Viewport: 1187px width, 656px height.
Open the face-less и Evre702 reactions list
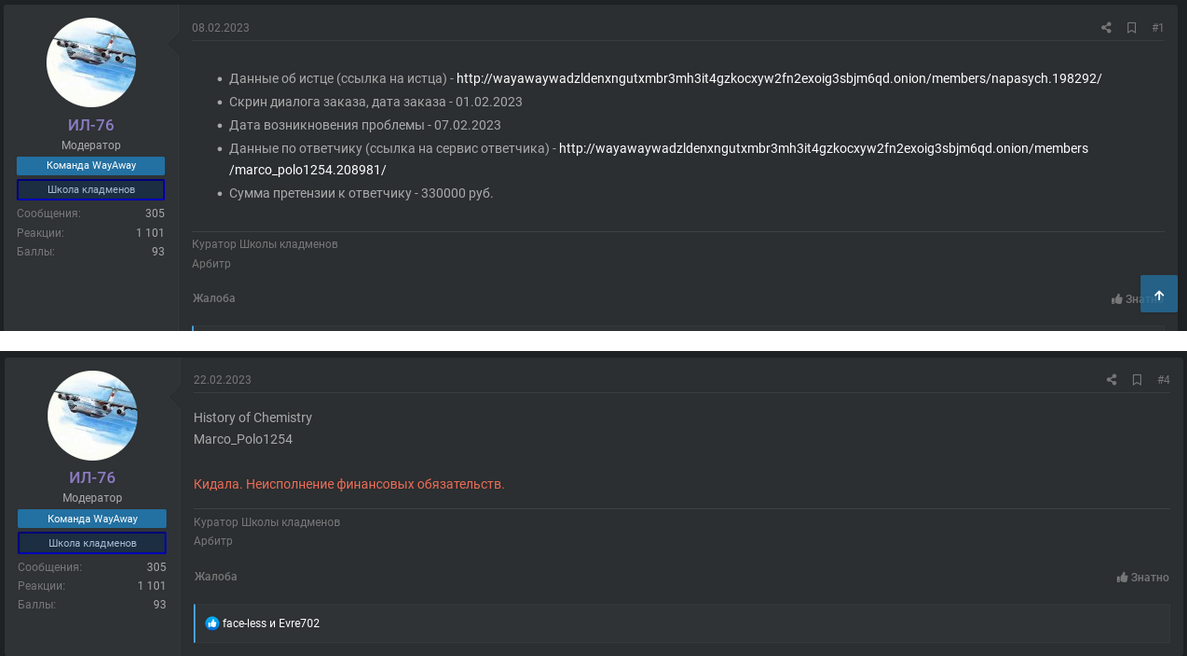tap(271, 623)
